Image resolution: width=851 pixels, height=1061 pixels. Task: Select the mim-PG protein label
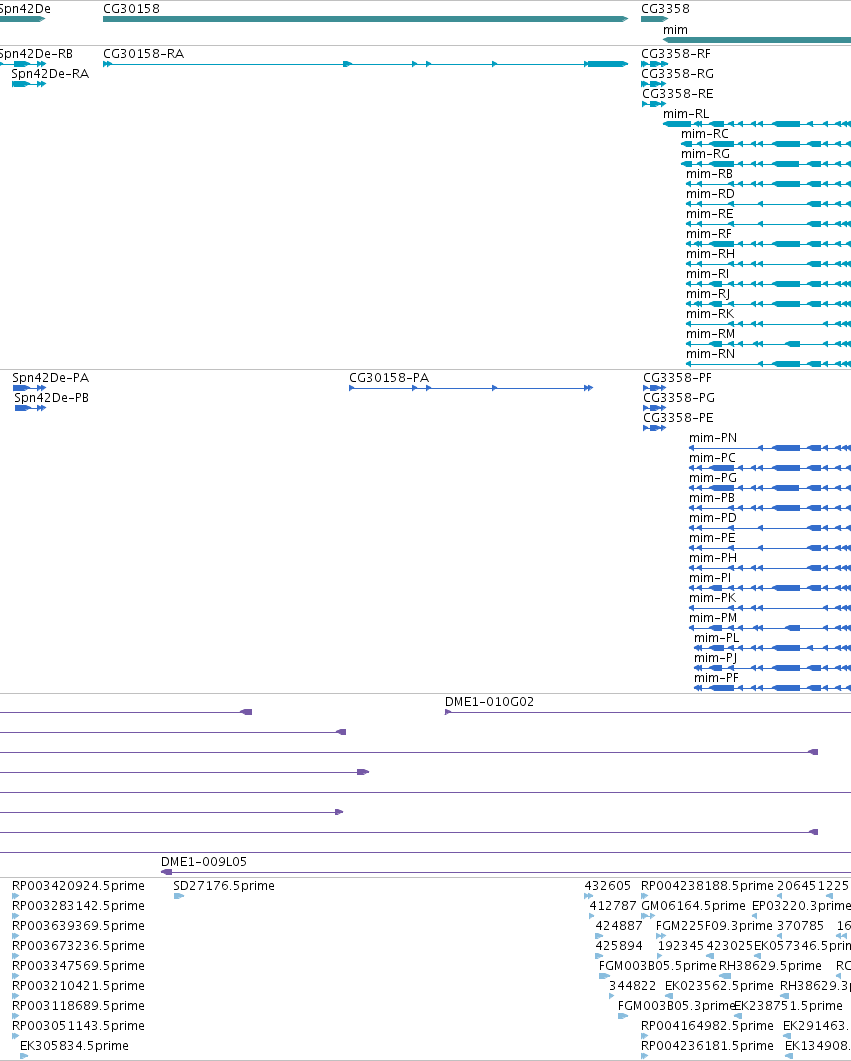(713, 478)
